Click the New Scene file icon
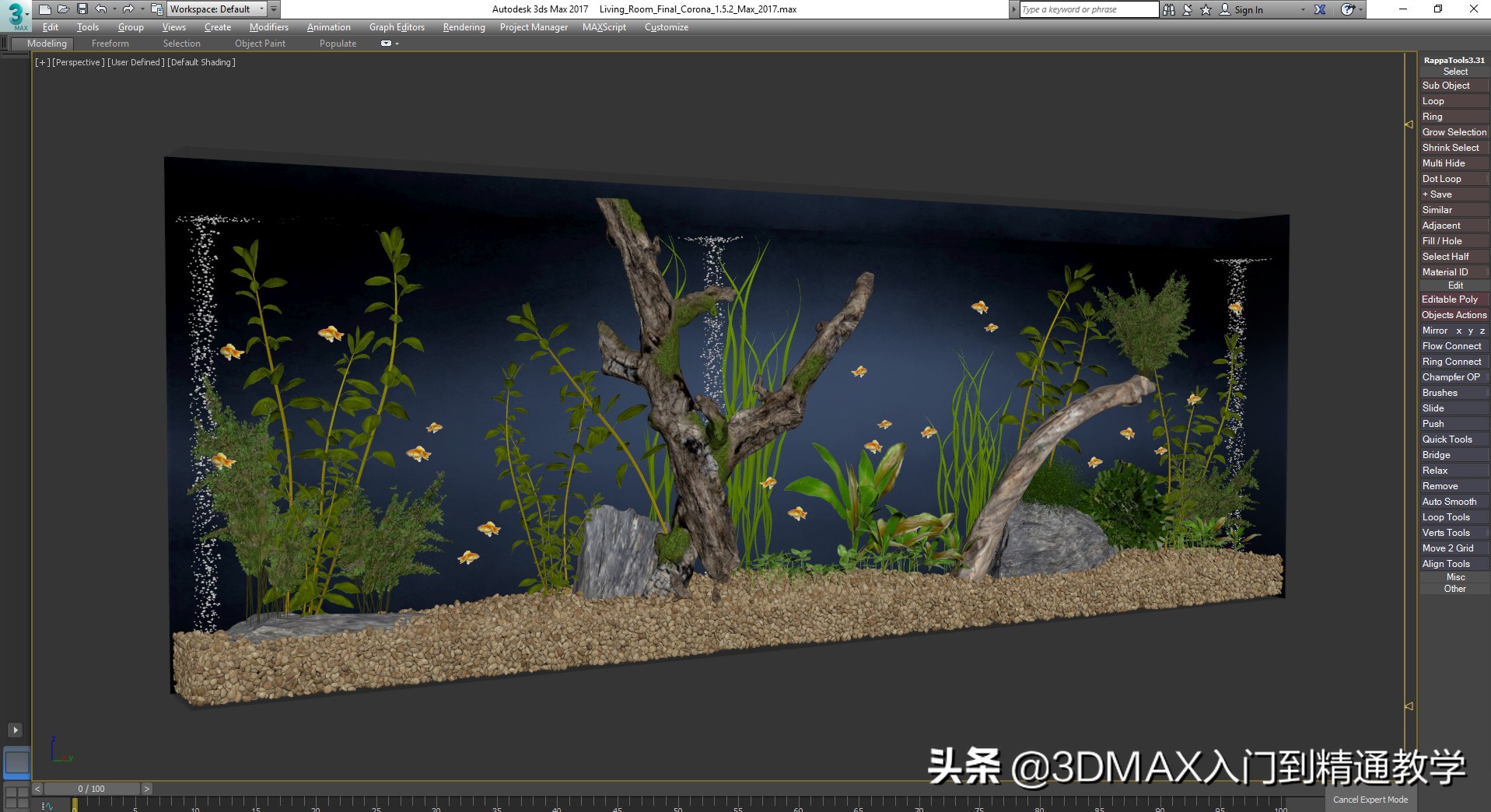This screenshot has width=1491, height=812. tap(44, 9)
